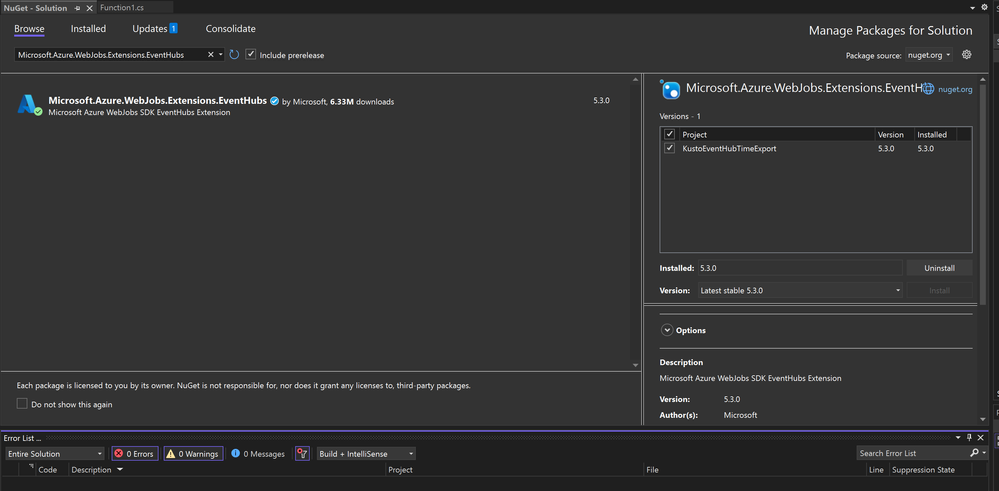Expand the Options section
The height and width of the screenshot is (491, 999).
(x=667, y=330)
